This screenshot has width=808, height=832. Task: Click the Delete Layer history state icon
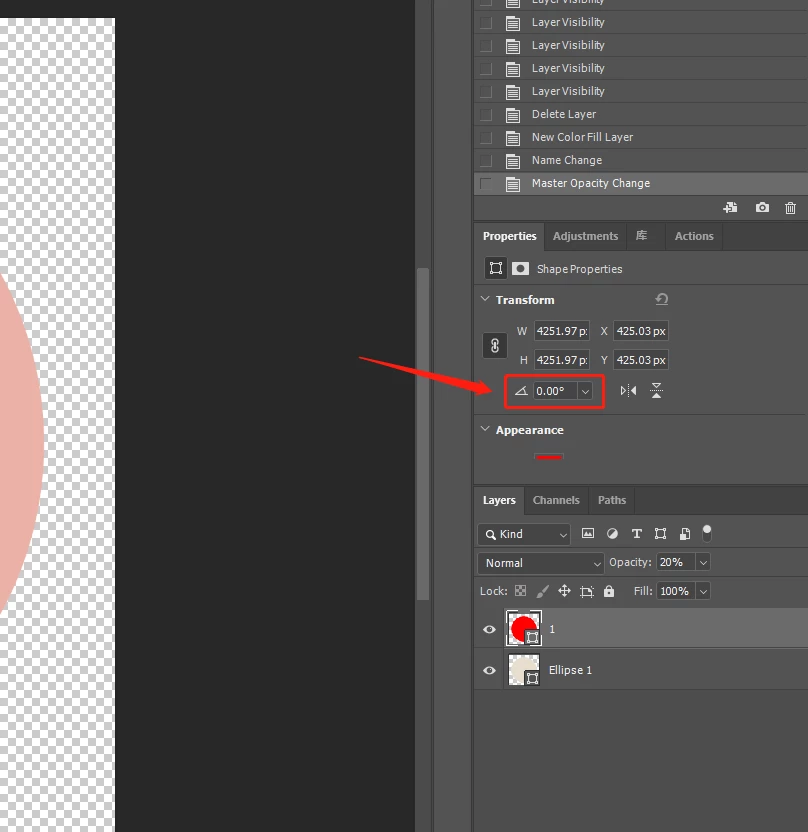point(512,115)
